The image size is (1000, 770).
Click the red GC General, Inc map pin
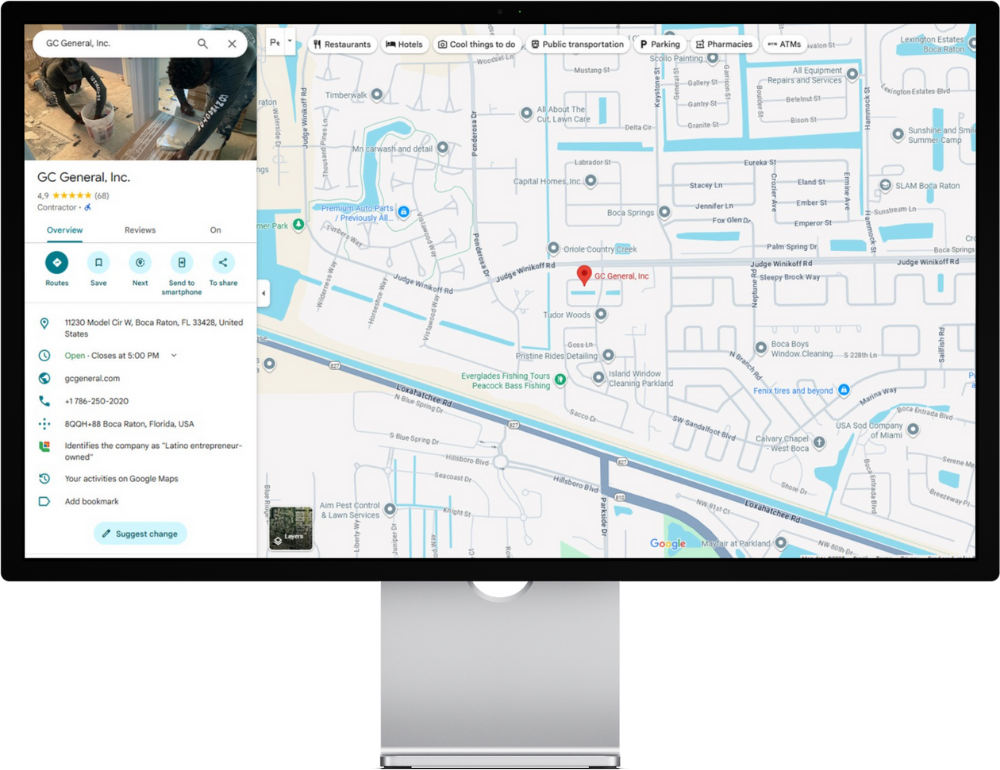tap(584, 275)
